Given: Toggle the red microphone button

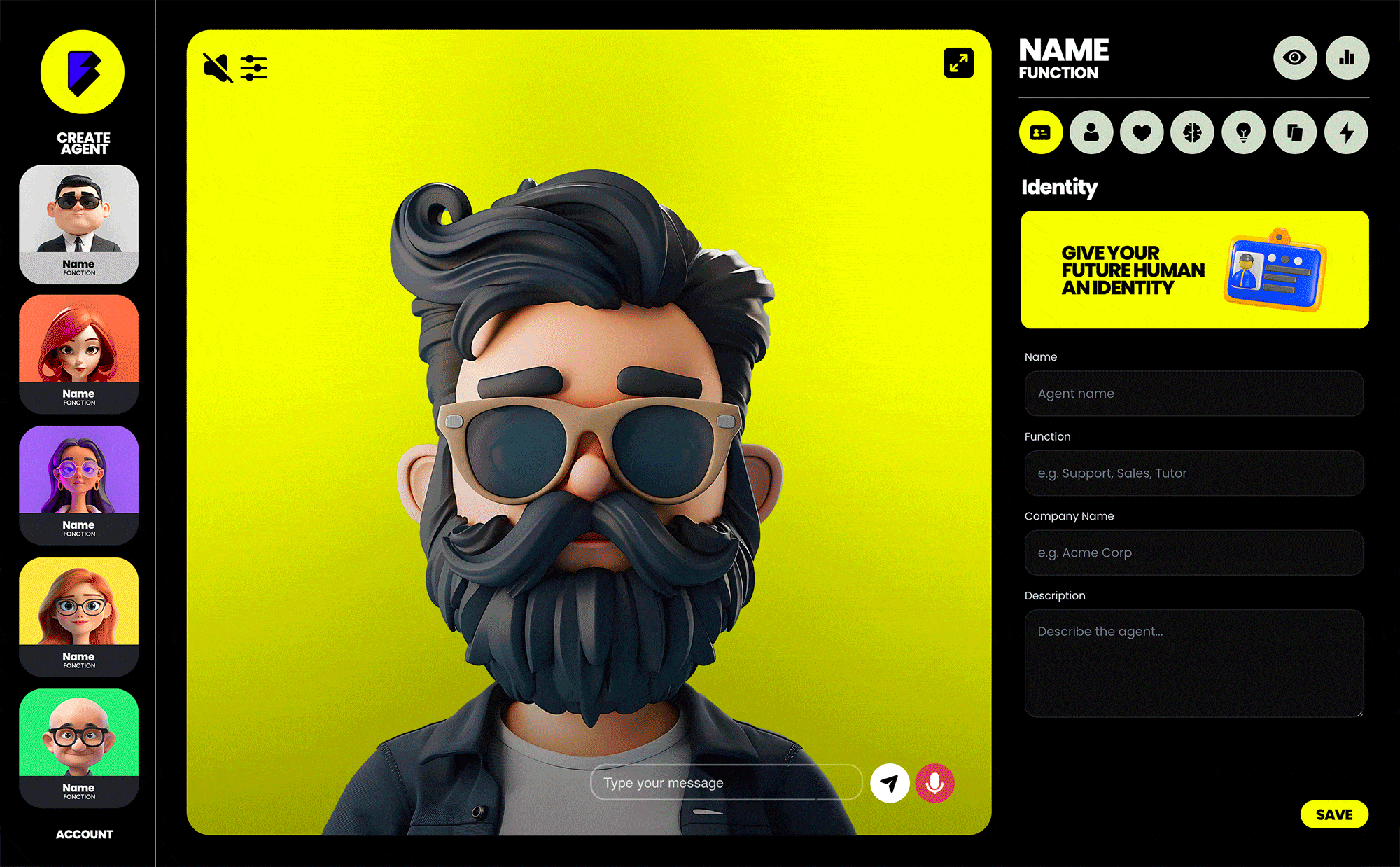Looking at the screenshot, I should coord(934,783).
